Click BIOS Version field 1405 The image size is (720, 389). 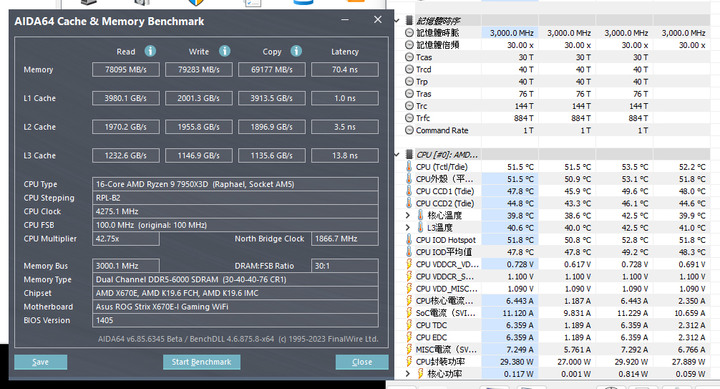[235, 320]
